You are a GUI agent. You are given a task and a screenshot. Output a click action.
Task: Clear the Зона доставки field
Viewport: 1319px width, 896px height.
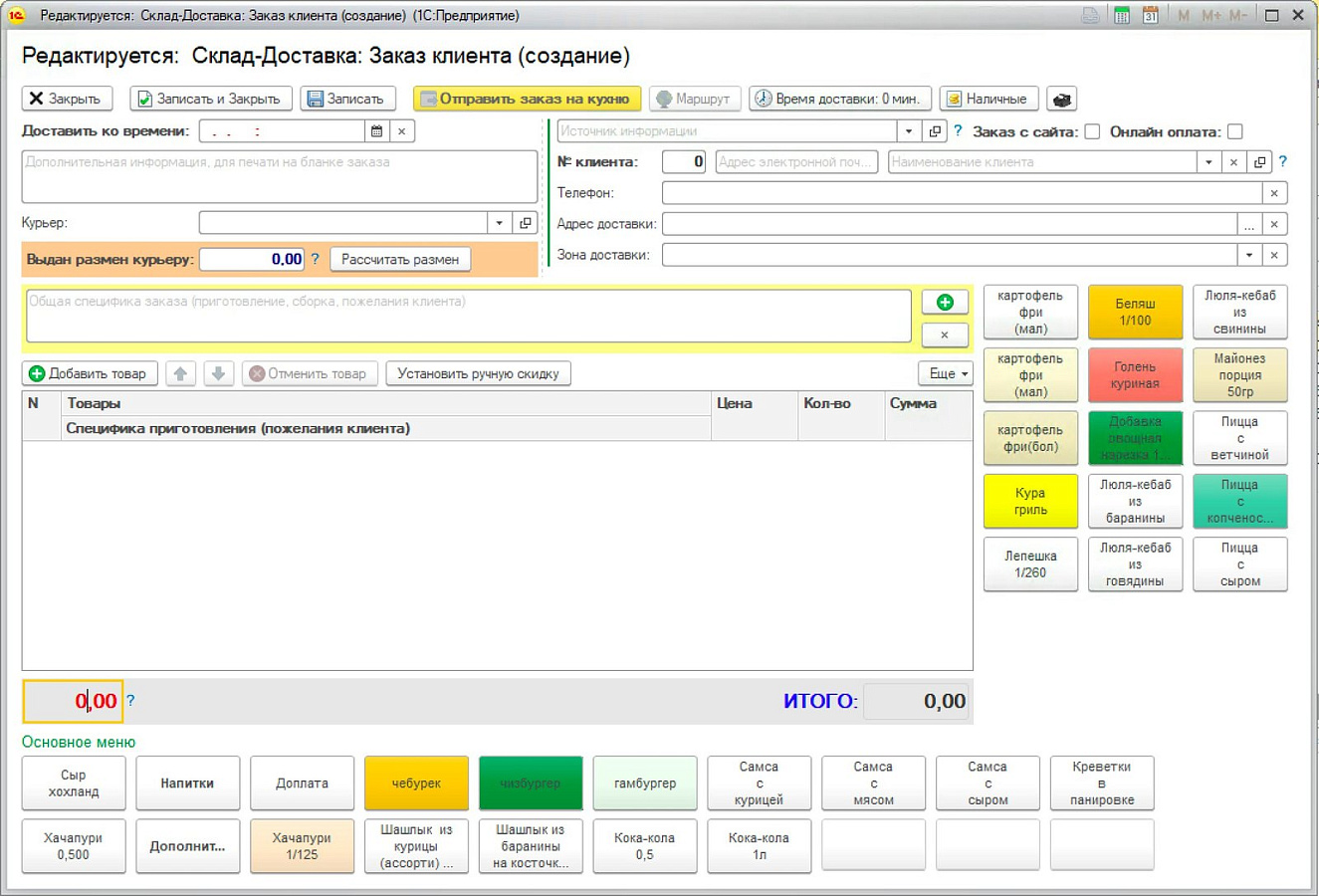(x=1274, y=255)
